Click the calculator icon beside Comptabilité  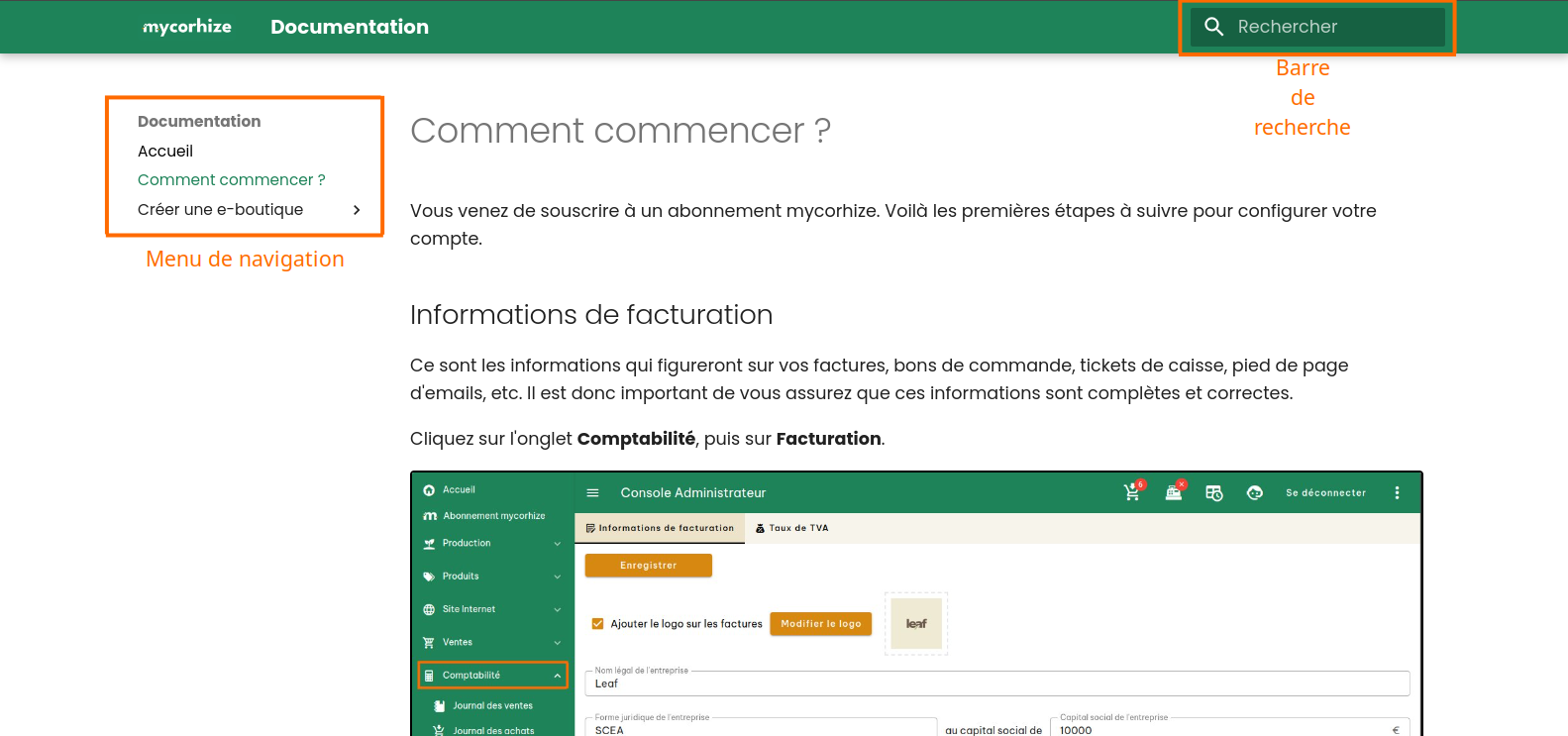tap(429, 676)
